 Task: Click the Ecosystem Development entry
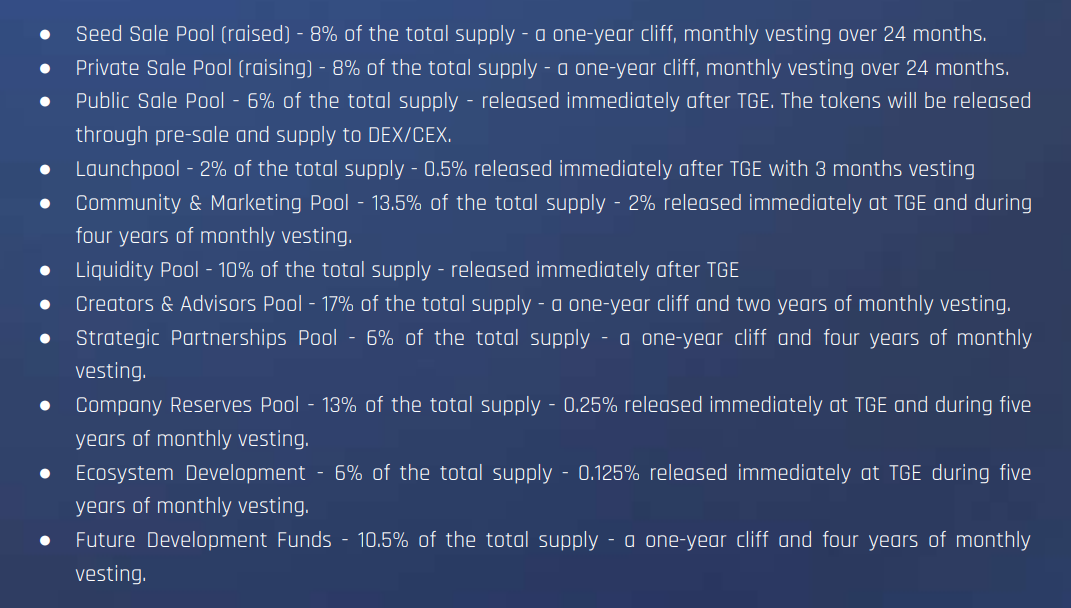(553, 472)
